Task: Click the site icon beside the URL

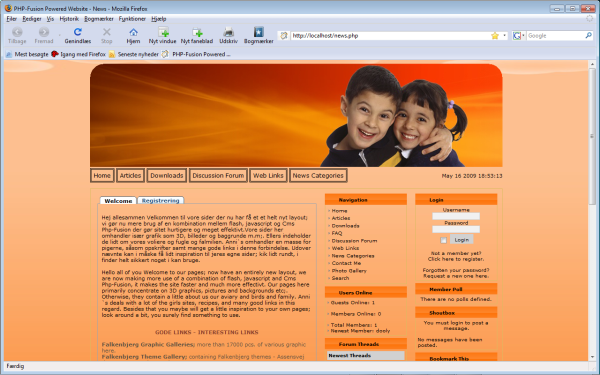Action: click(x=284, y=36)
